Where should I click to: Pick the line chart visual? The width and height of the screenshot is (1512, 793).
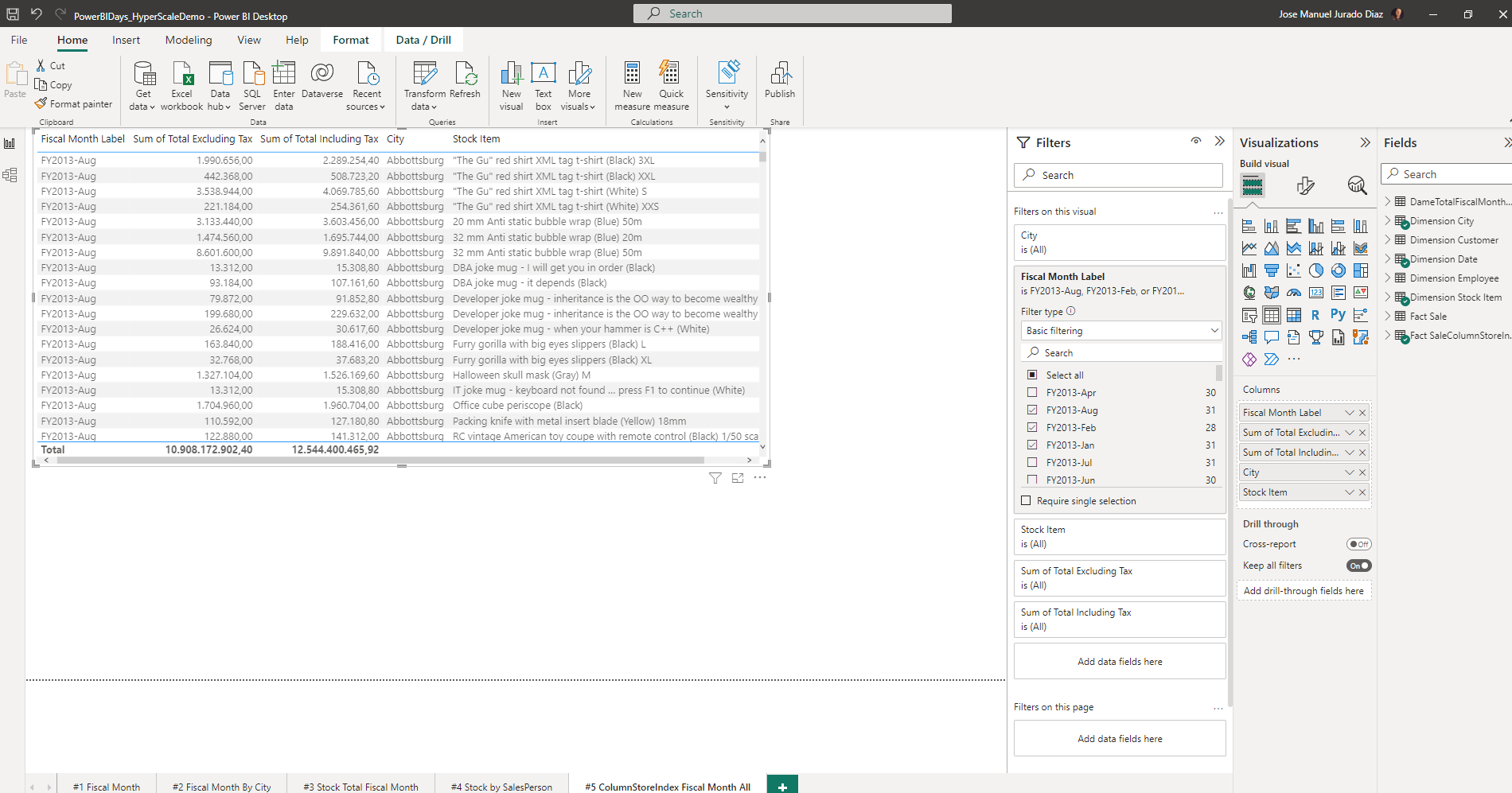pos(1249,248)
